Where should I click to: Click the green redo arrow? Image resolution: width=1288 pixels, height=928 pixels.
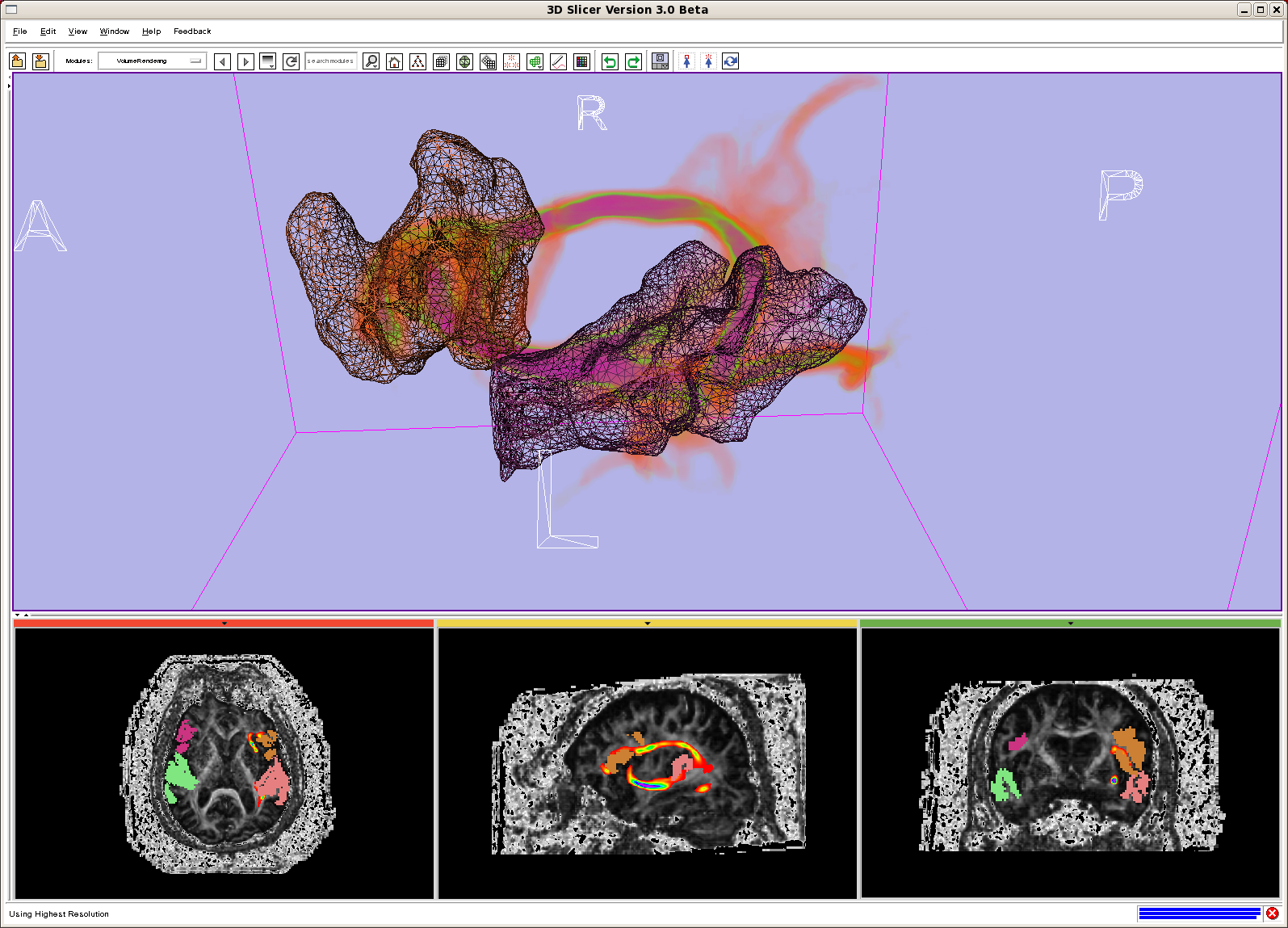(633, 61)
